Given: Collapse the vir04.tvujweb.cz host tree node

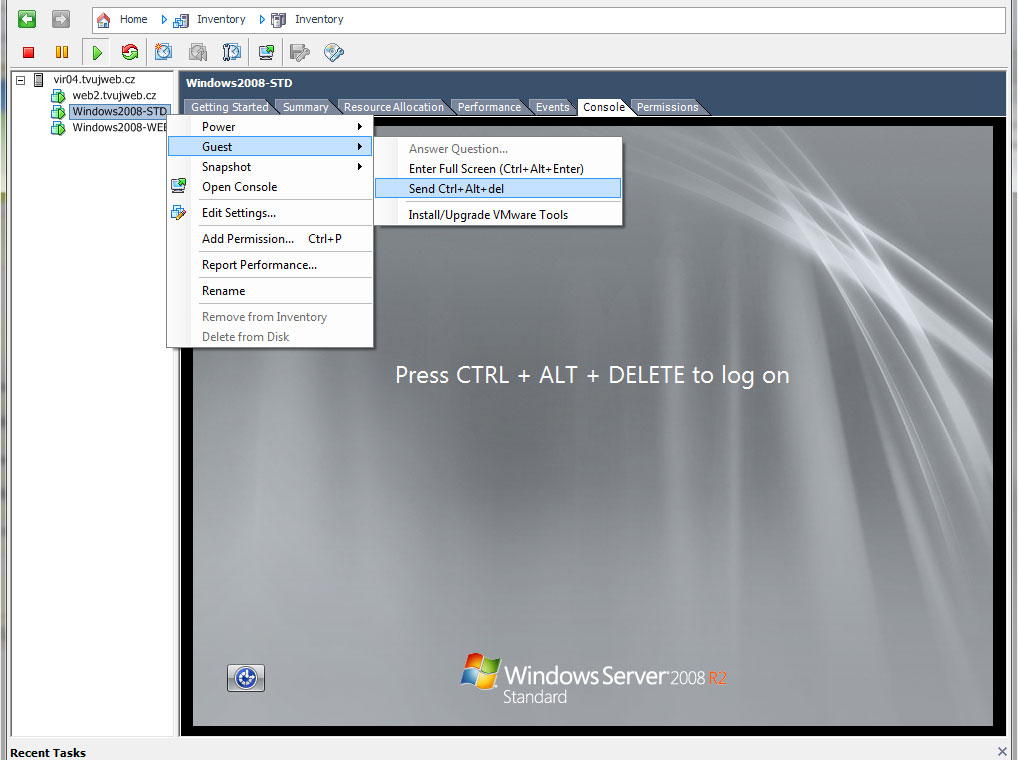Looking at the screenshot, I should 21,79.
